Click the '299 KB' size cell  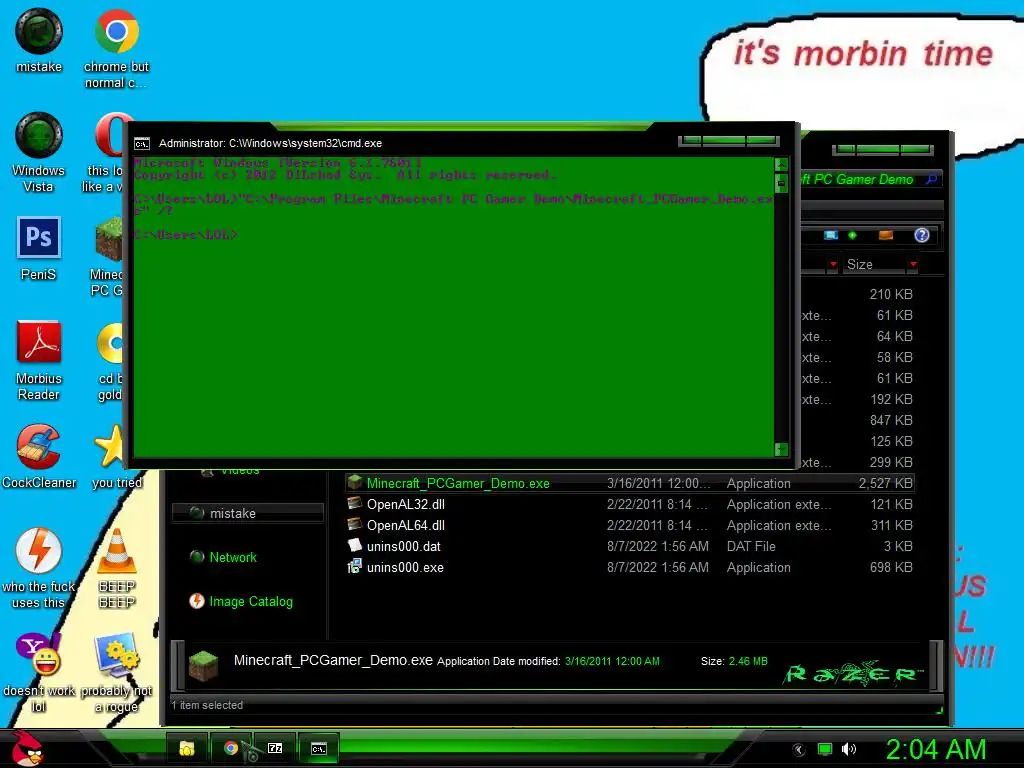coord(891,462)
